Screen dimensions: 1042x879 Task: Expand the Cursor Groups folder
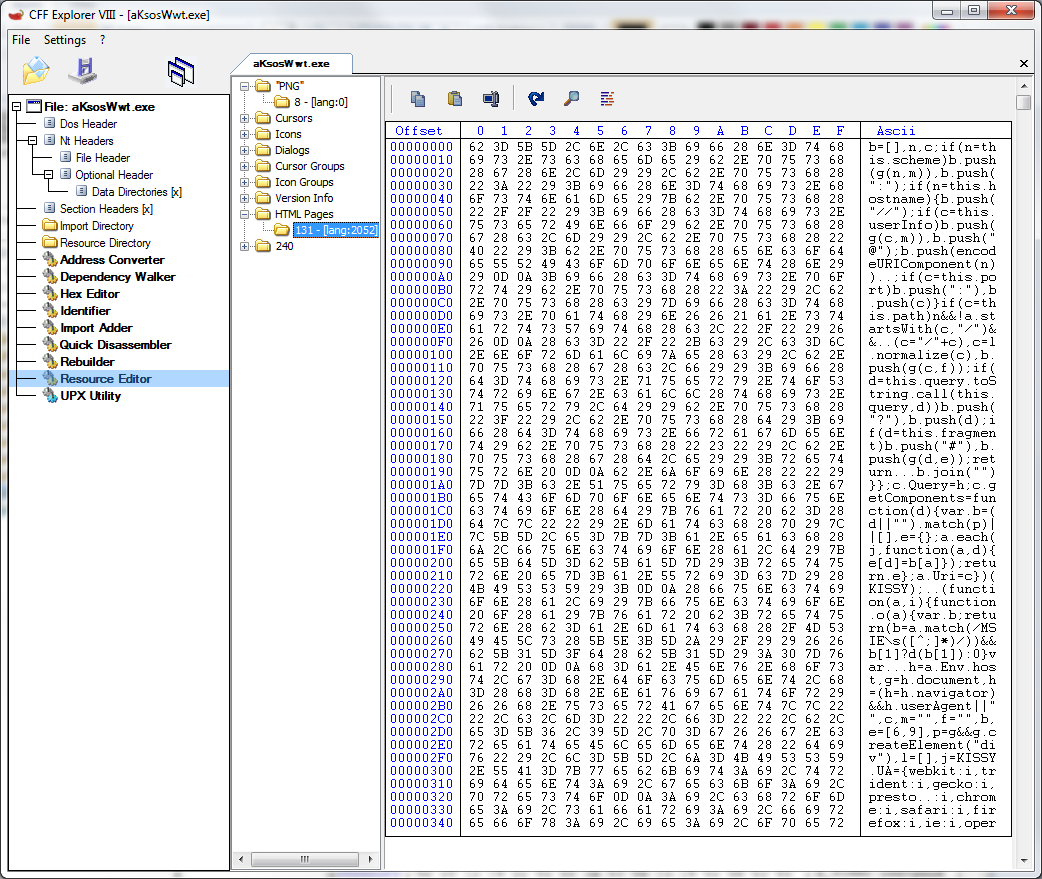coord(245,166)
